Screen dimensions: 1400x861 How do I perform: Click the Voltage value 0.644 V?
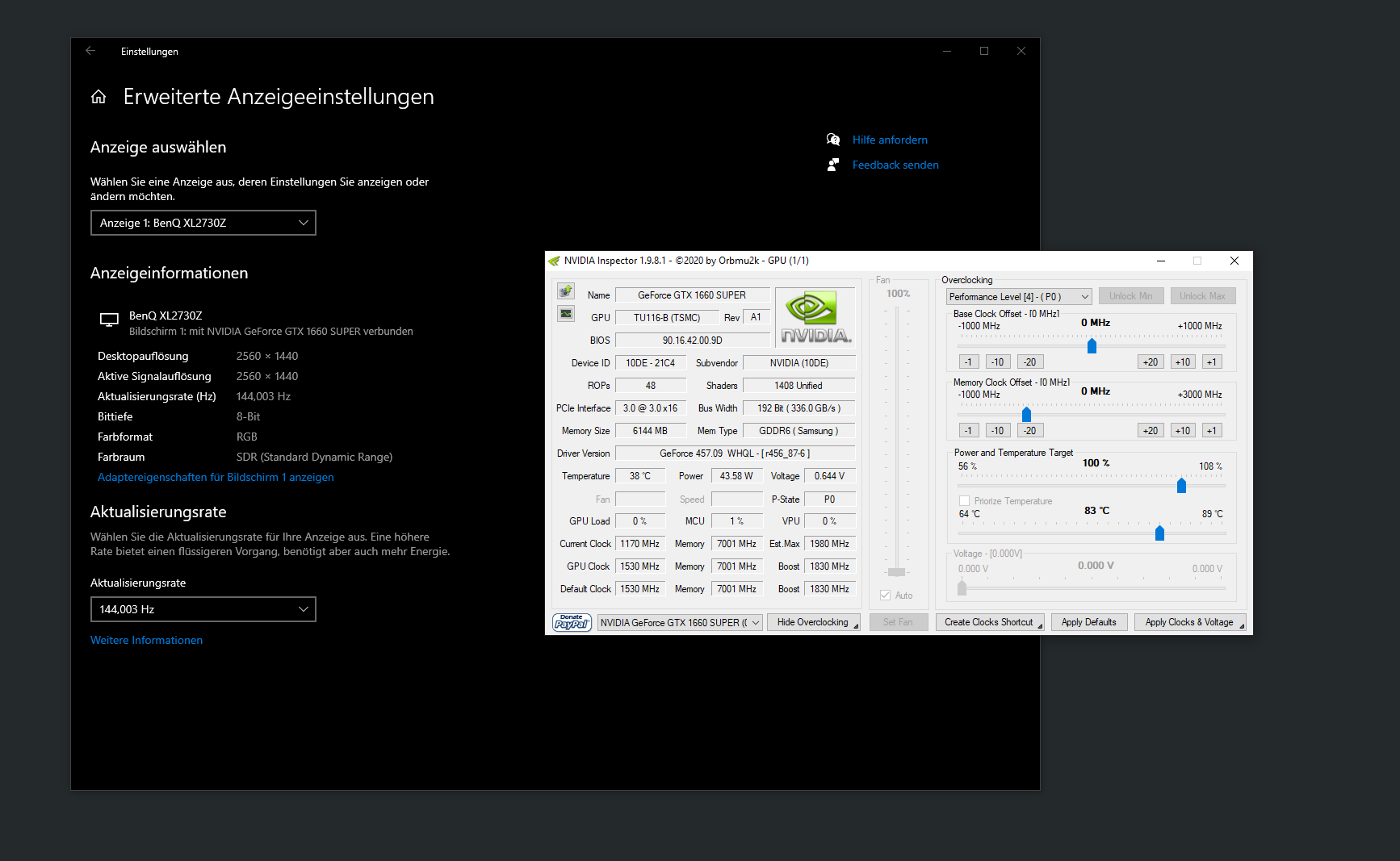(x=830, y=476)
